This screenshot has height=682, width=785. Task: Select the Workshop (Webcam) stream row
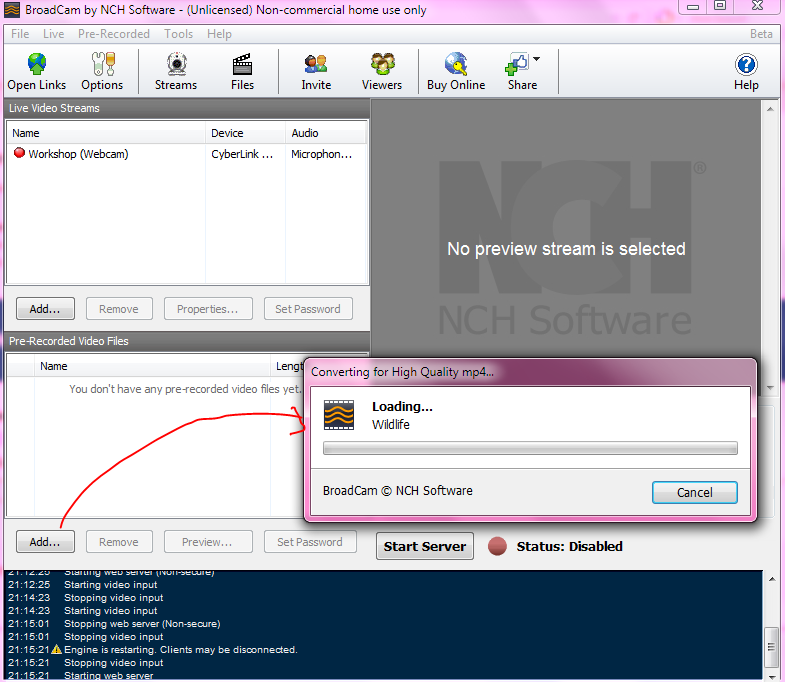click(x=186, y=154)
